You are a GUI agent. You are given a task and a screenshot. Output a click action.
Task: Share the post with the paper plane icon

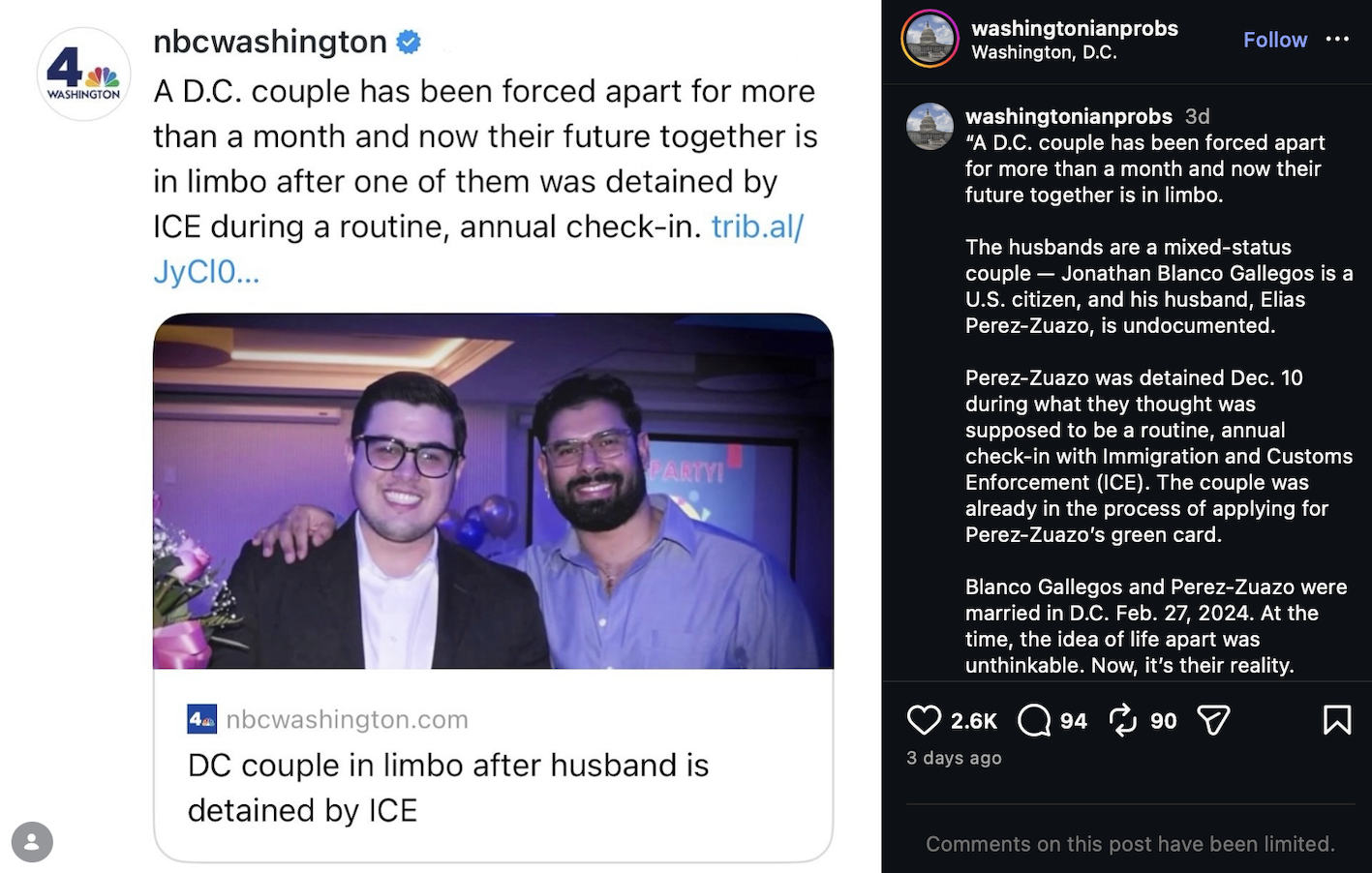tap(1213, 720)
